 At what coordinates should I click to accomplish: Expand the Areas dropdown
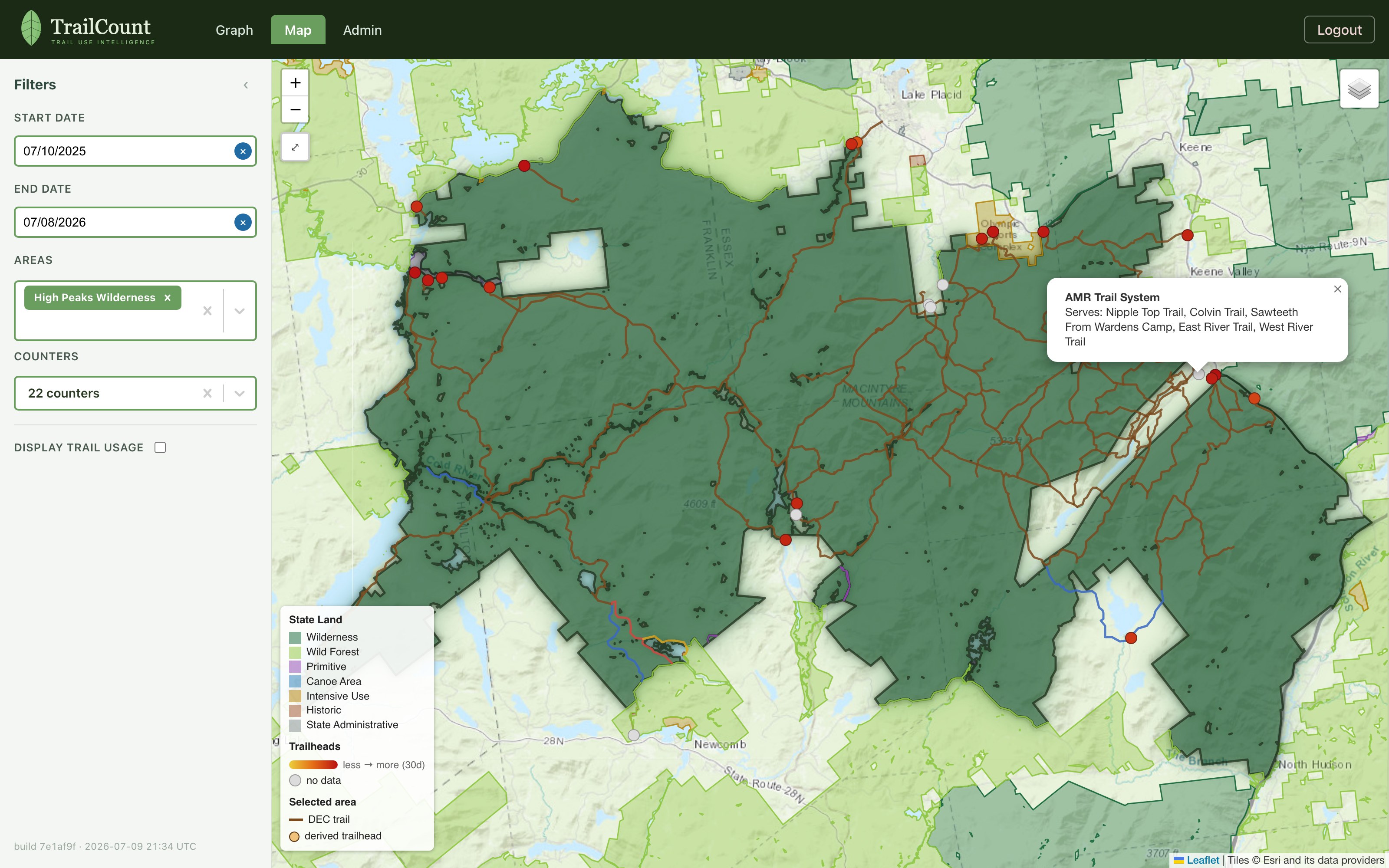coord(240,311)
